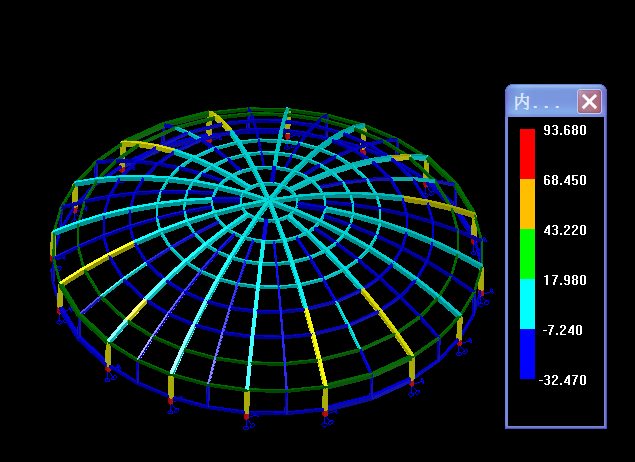Viewport: 635px width, 462px height.
Task: Click the blue legend color band
Action: click(x=527, y=354)
